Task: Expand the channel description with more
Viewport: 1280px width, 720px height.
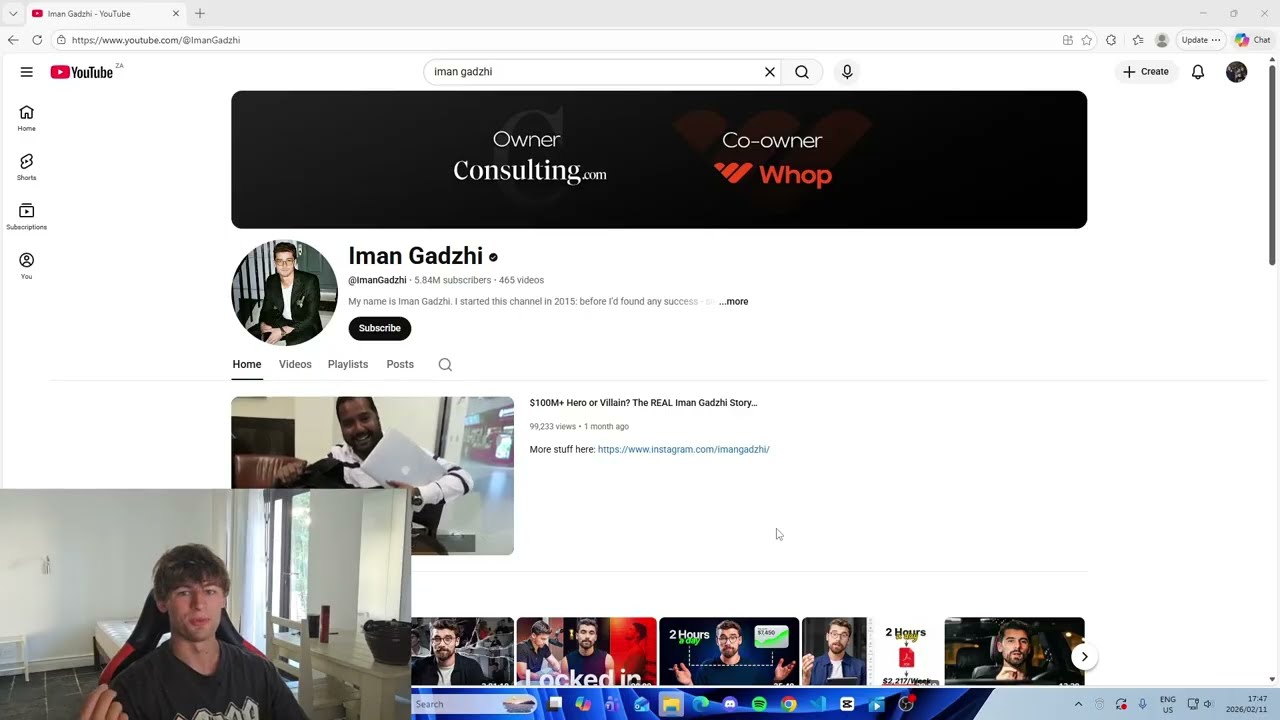Action: point(733,301)
